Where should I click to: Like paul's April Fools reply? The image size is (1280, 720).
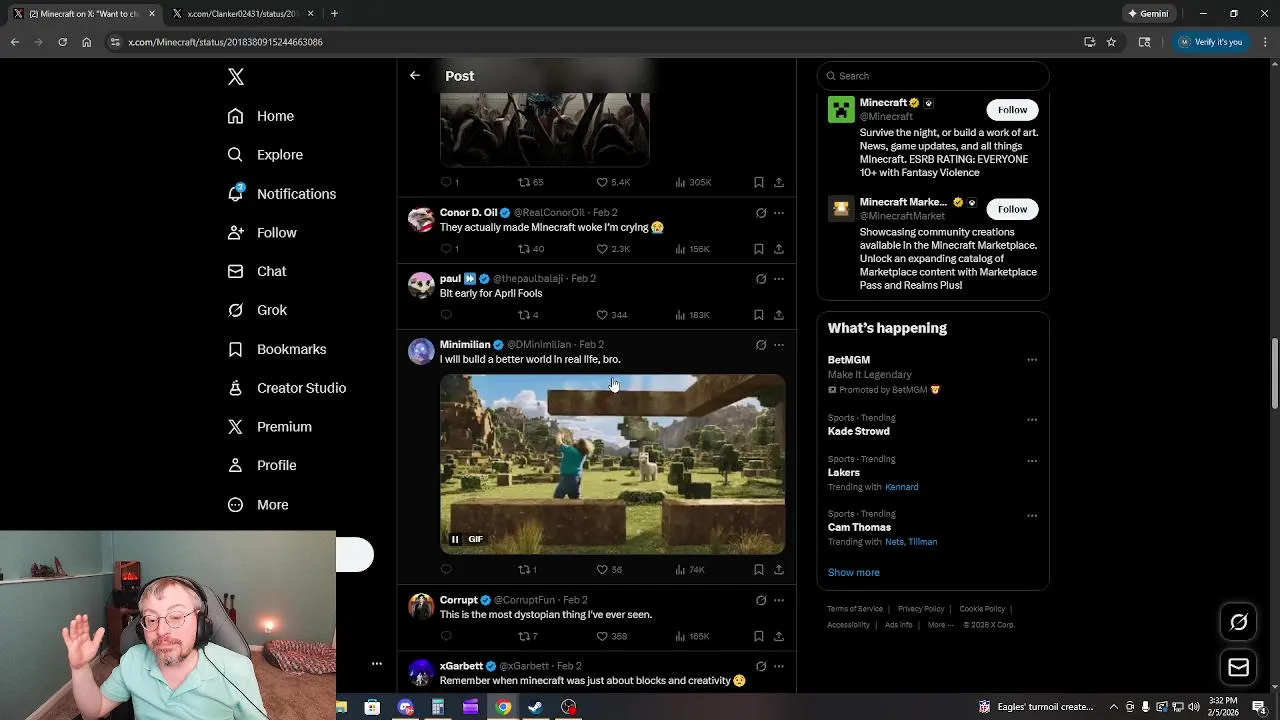(x=612, y=315)
